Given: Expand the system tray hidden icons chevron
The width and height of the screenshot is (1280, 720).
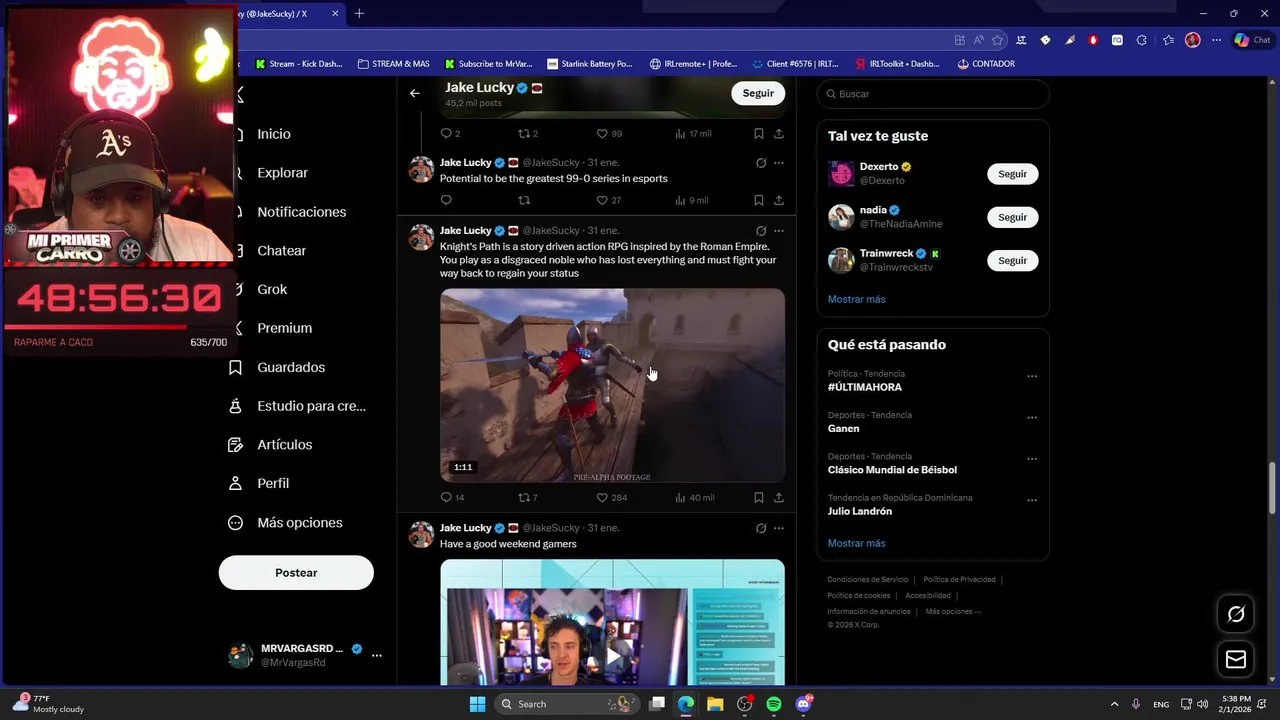Looking at the screenshot, I should (1114, 704).
